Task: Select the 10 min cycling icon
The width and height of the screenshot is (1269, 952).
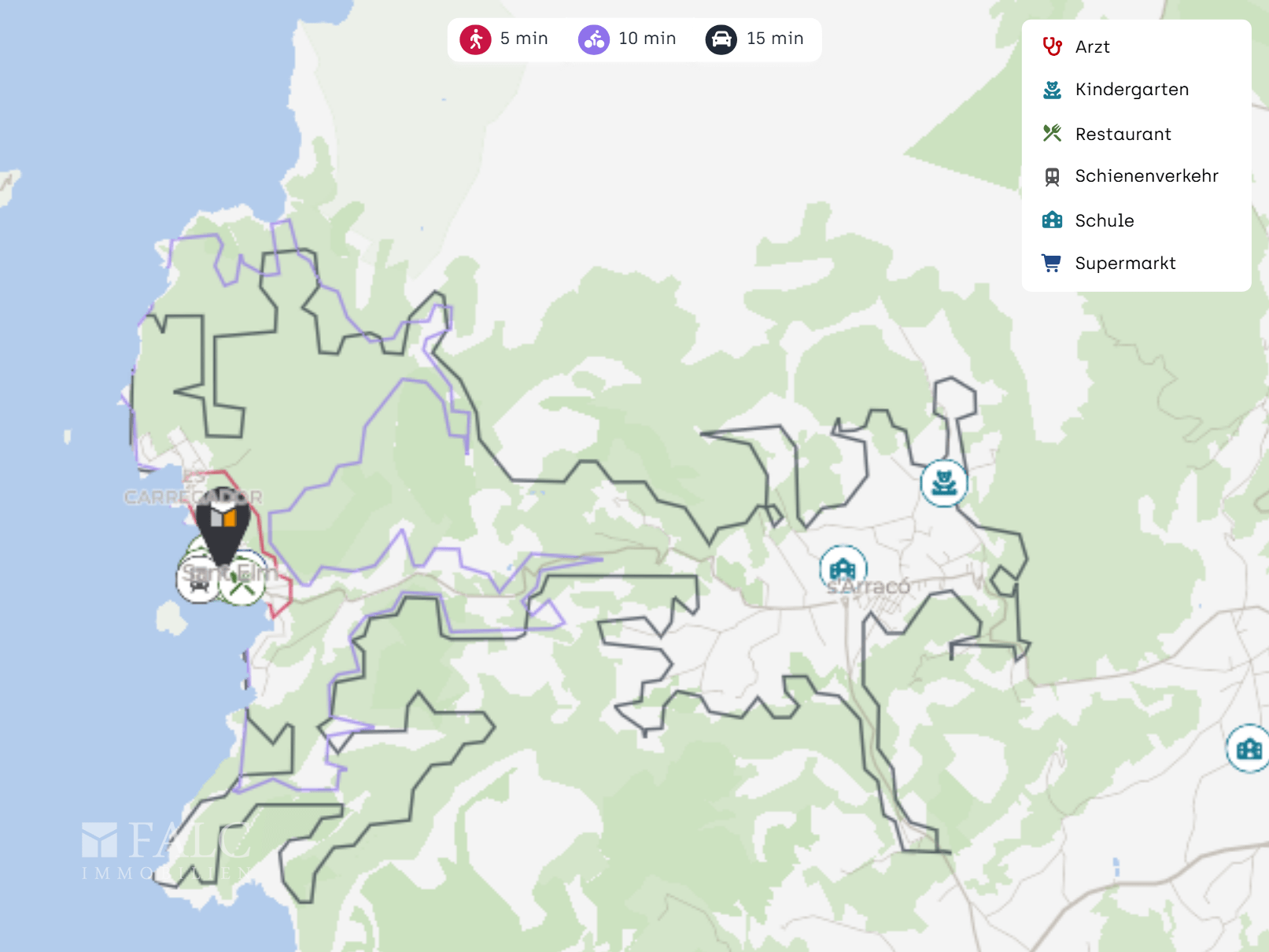Action: [x=594, y=39]
